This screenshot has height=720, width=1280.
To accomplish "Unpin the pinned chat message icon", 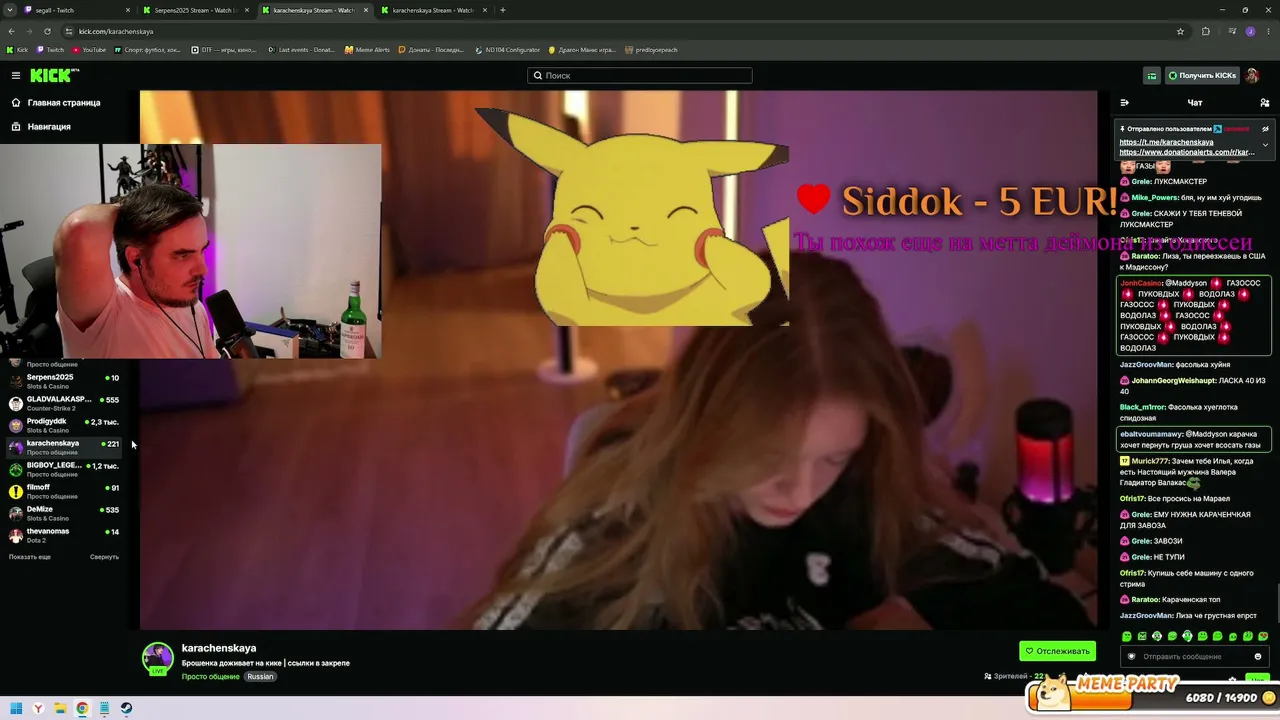I will pos(1265,129).
